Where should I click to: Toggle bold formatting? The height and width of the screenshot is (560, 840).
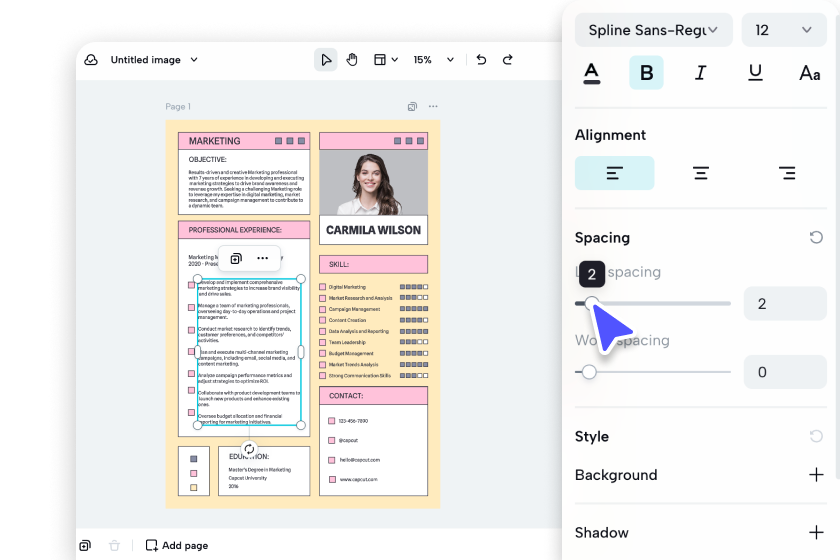coord(646,72)
